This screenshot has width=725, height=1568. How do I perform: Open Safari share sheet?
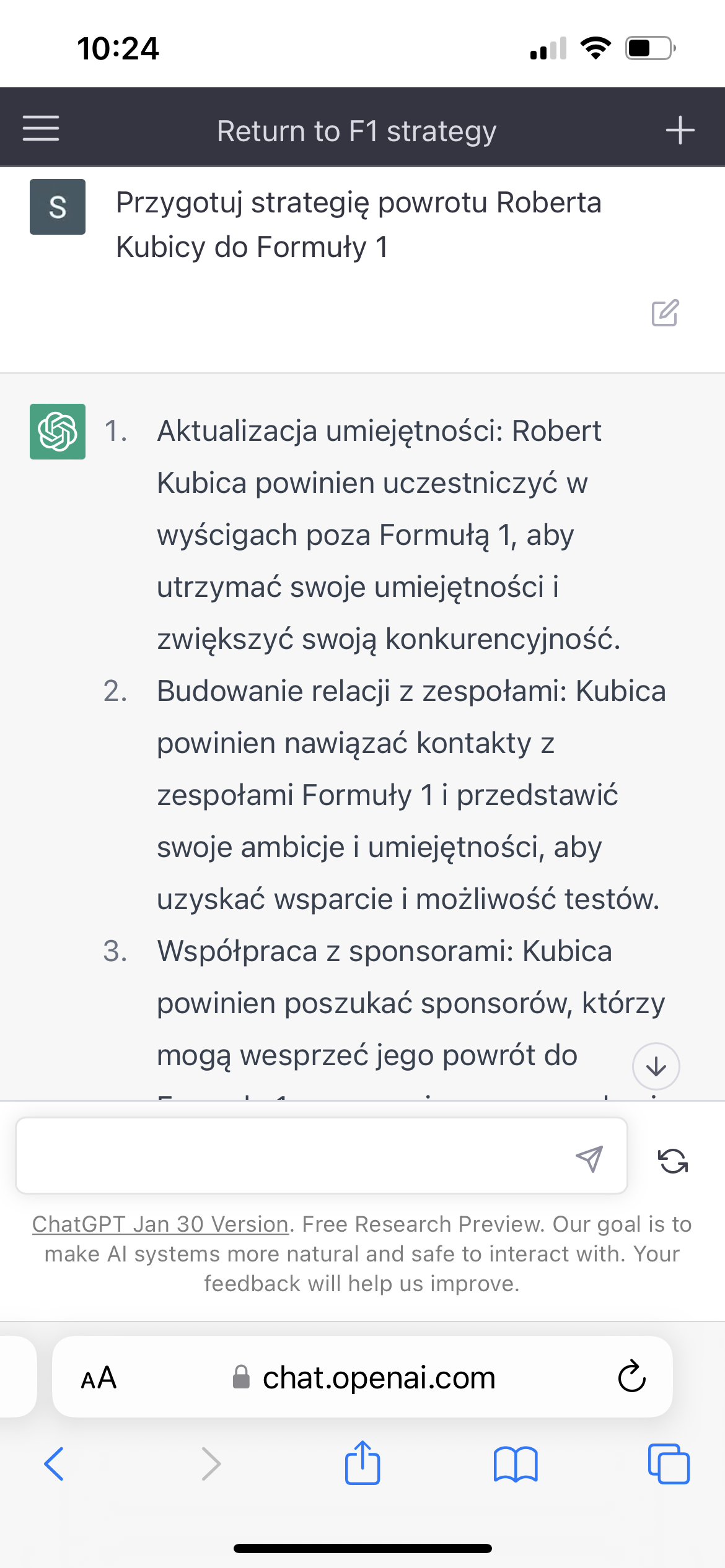coord(362,1463)
